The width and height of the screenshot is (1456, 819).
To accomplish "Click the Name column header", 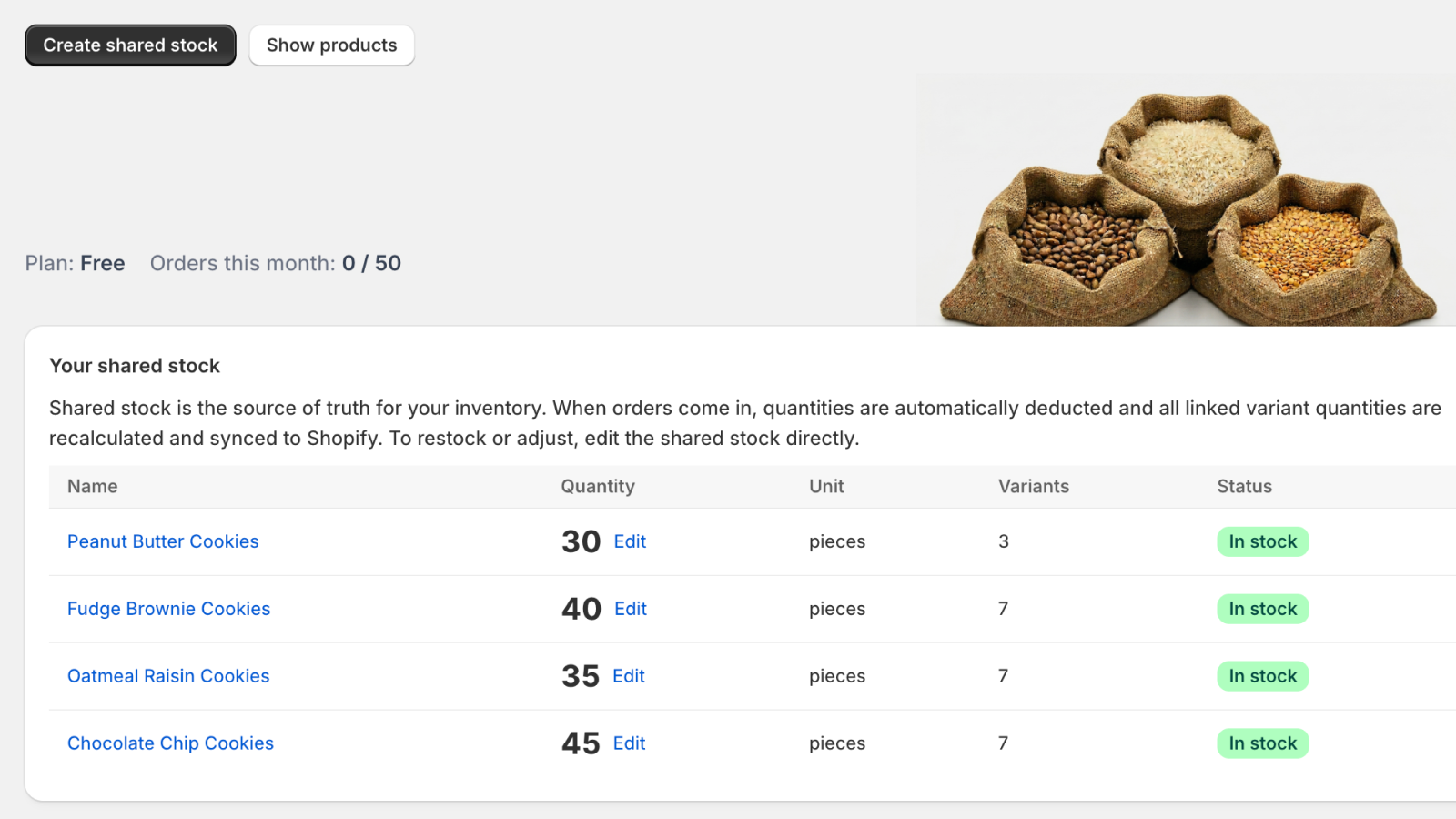I will [93, 487].
